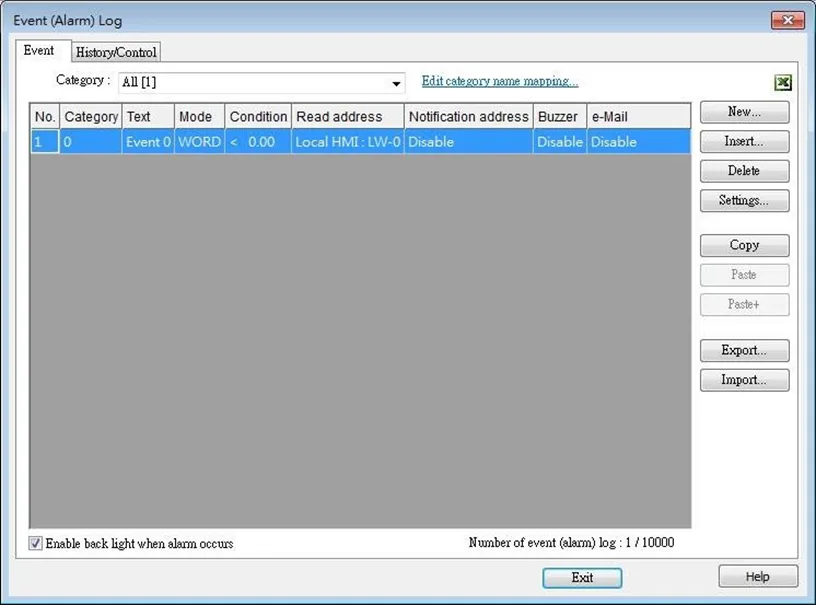Open Edit category name mapping link

pyautogui.click(x=500, y=81)
